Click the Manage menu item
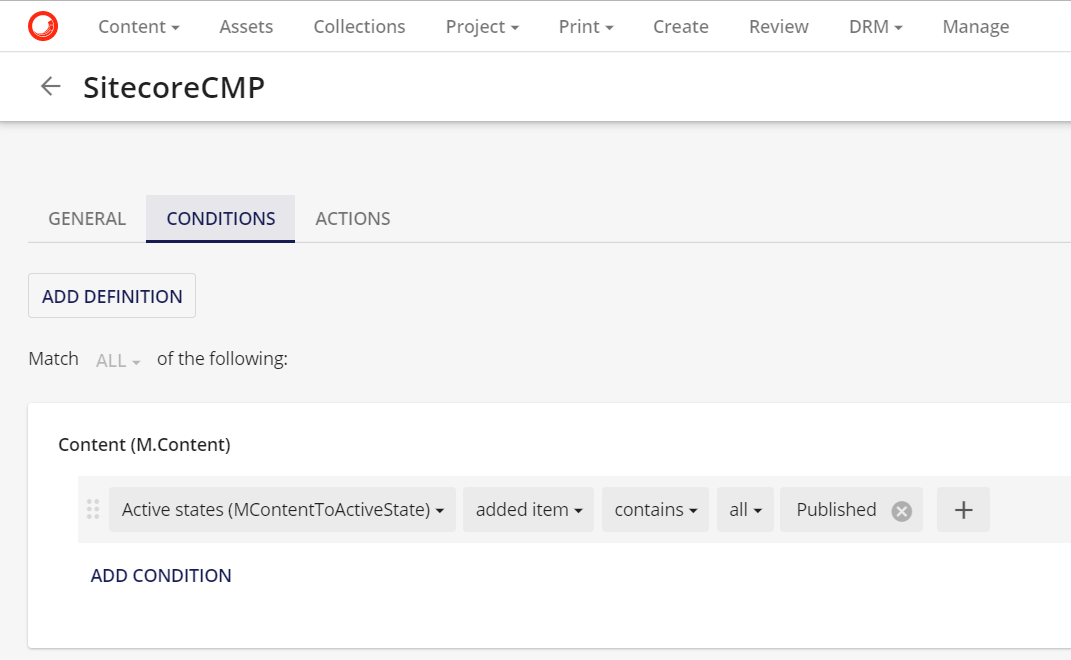This screenshot has width=1071, height=660. click(975, 26)
